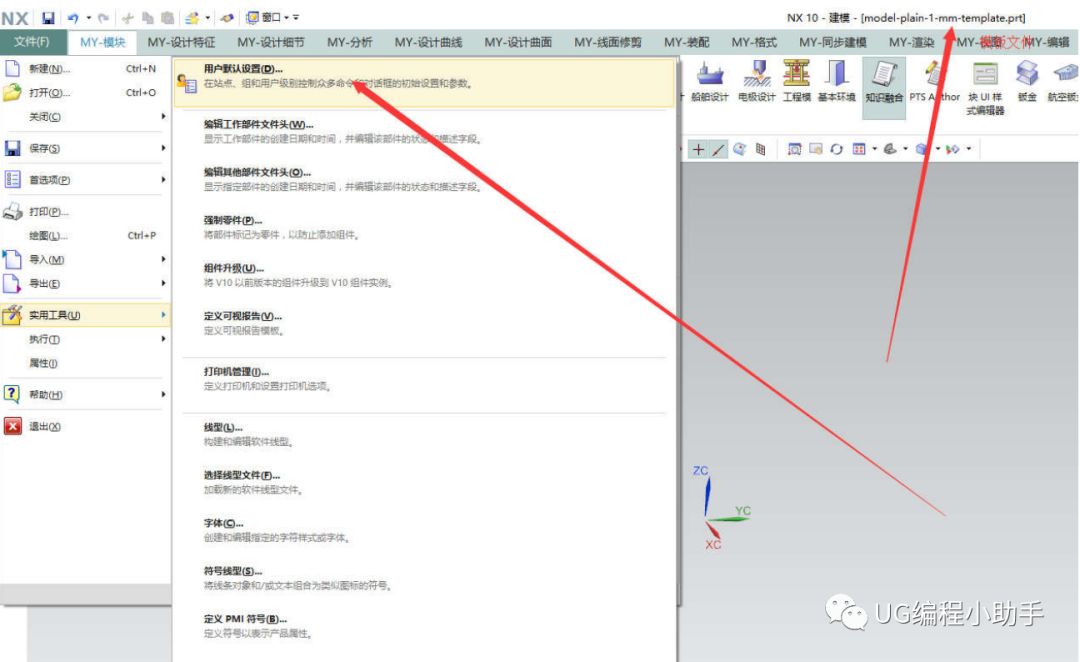Expand the 保存(S) submenu
The width and height of the screenshot is (1080, 662).
point(85,148)
